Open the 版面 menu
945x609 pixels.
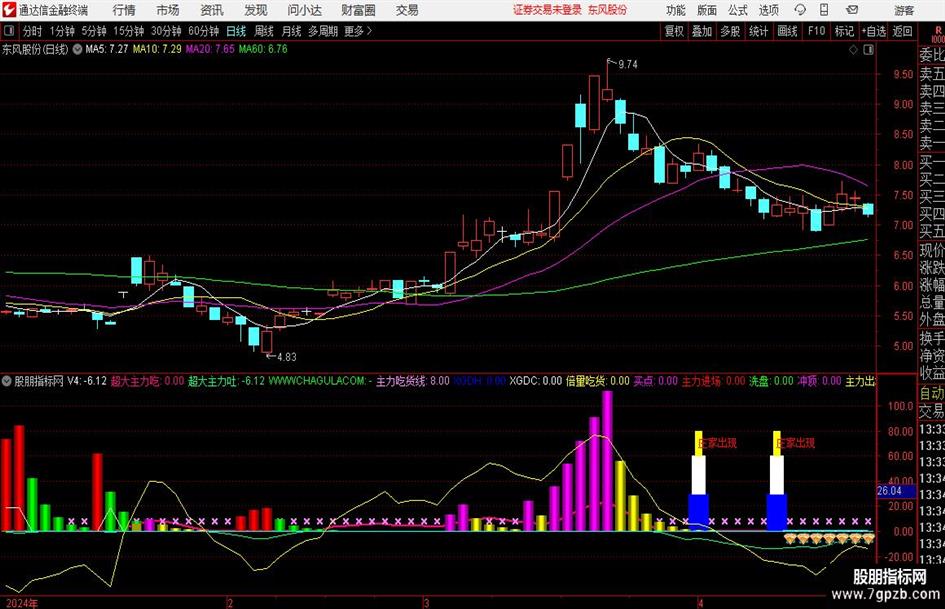point(707,10)
